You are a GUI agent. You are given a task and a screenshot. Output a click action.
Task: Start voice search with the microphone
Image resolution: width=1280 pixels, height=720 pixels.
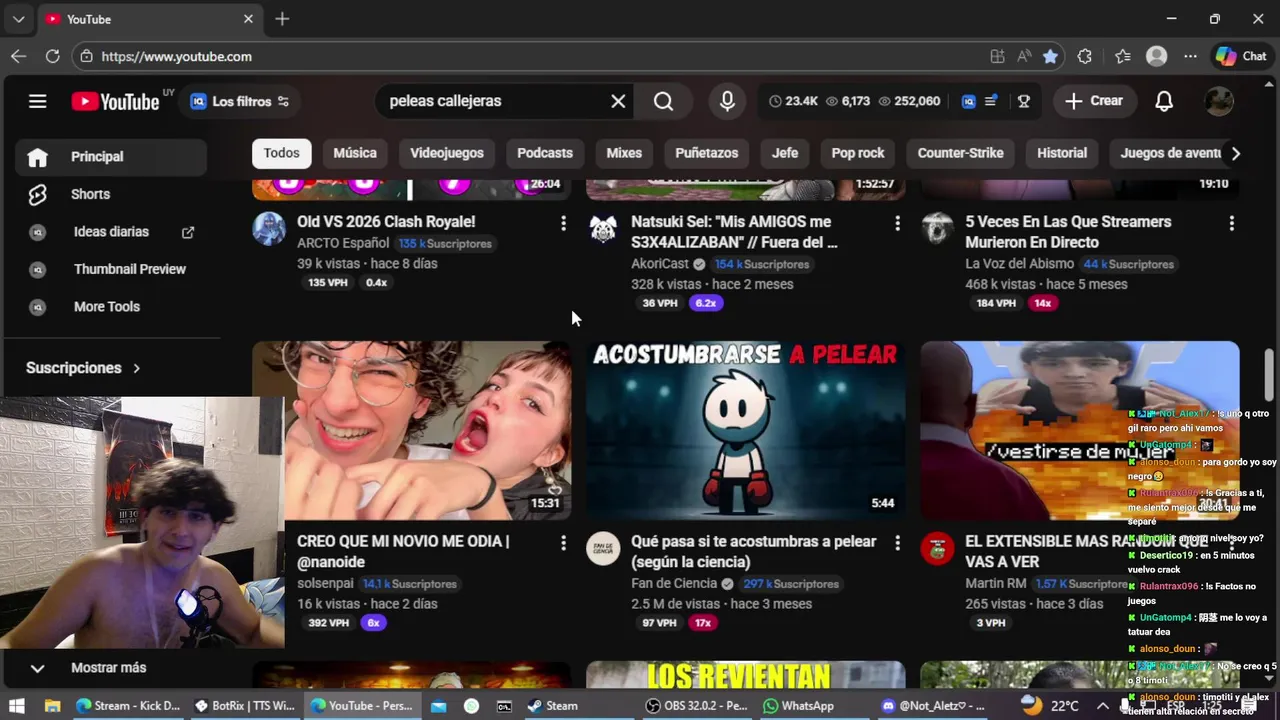click(727, 101)
